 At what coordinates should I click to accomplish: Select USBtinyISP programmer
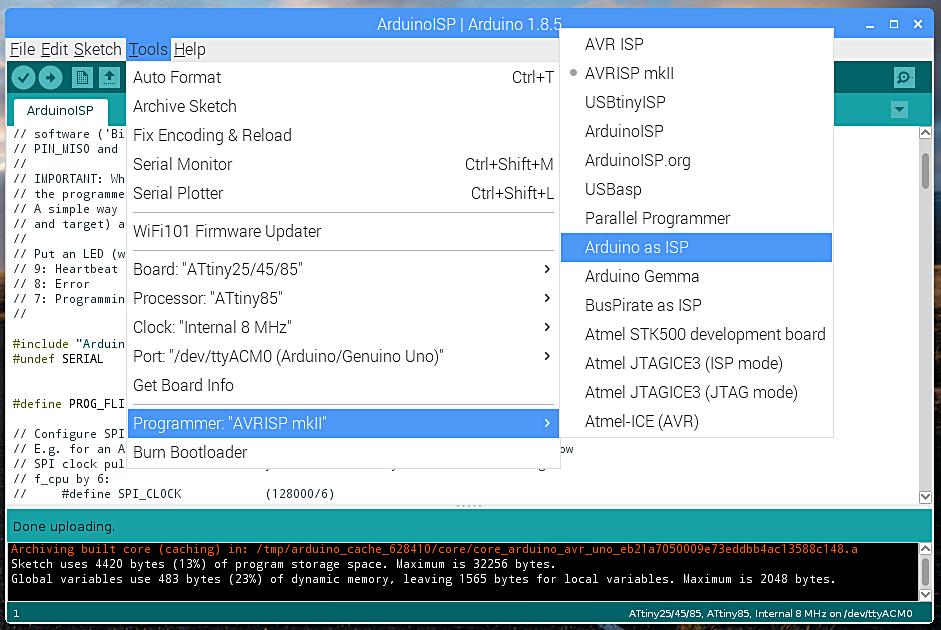tap(696, 102)
